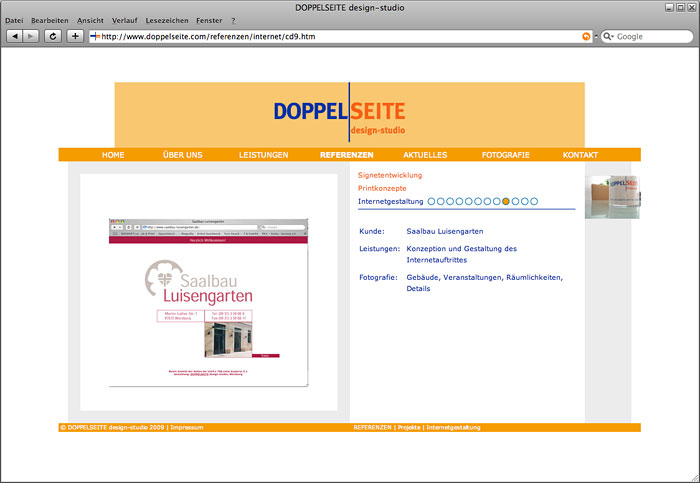Select the third Internetgestaltung project circle
Image resolution: width=700 pixels, height=483 pixels.
coord(450,201)
